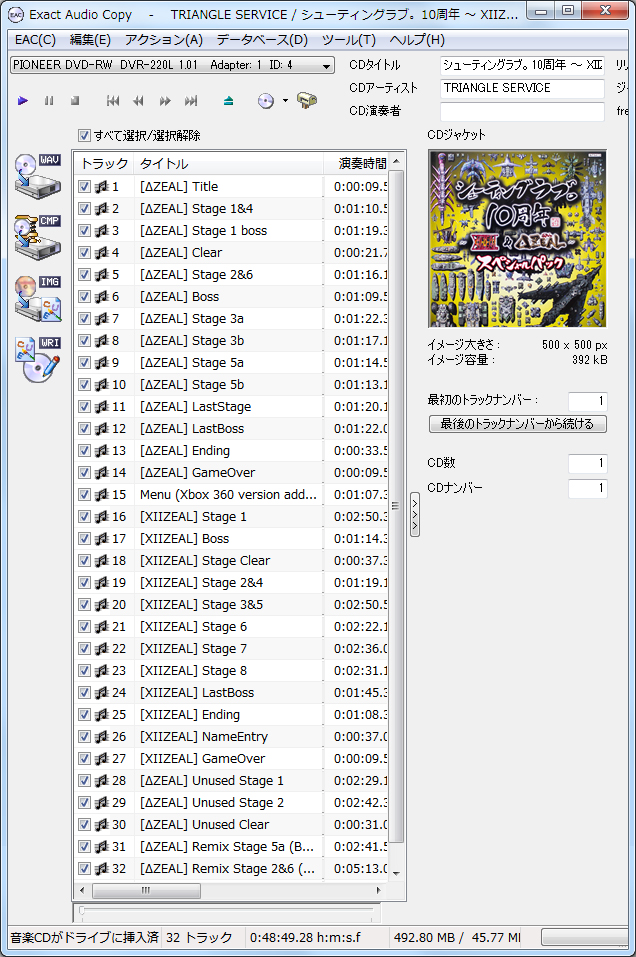Image resolution: width=636 pixels, height=957 pixels.
Task: Skip to next track button
Action: click(191, 101)
